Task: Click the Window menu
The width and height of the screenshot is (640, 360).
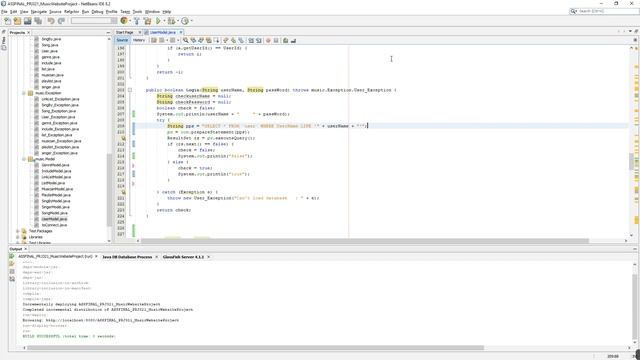Action: tap(152, 12)
